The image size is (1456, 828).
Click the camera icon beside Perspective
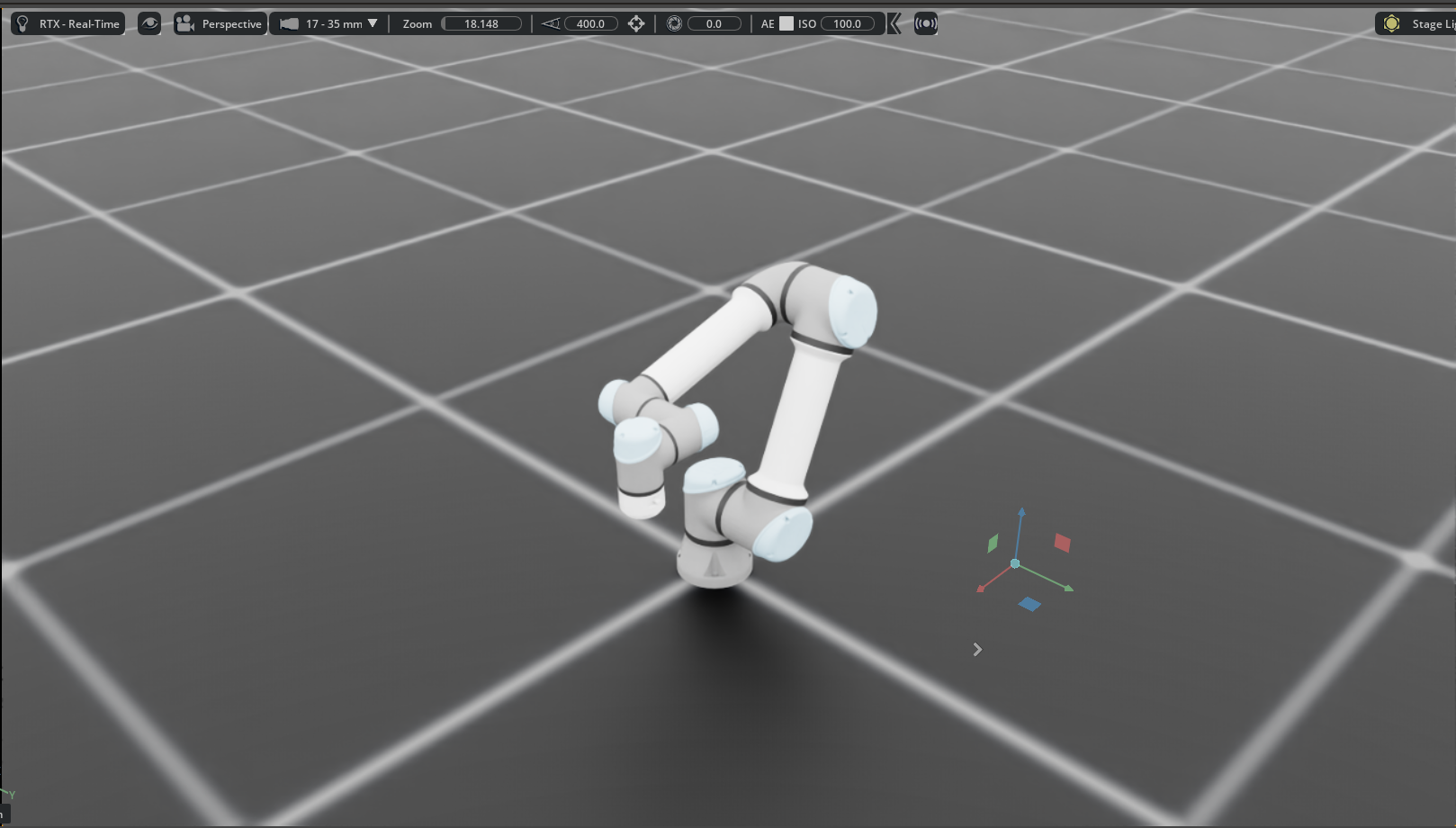(x=185, y=24)
